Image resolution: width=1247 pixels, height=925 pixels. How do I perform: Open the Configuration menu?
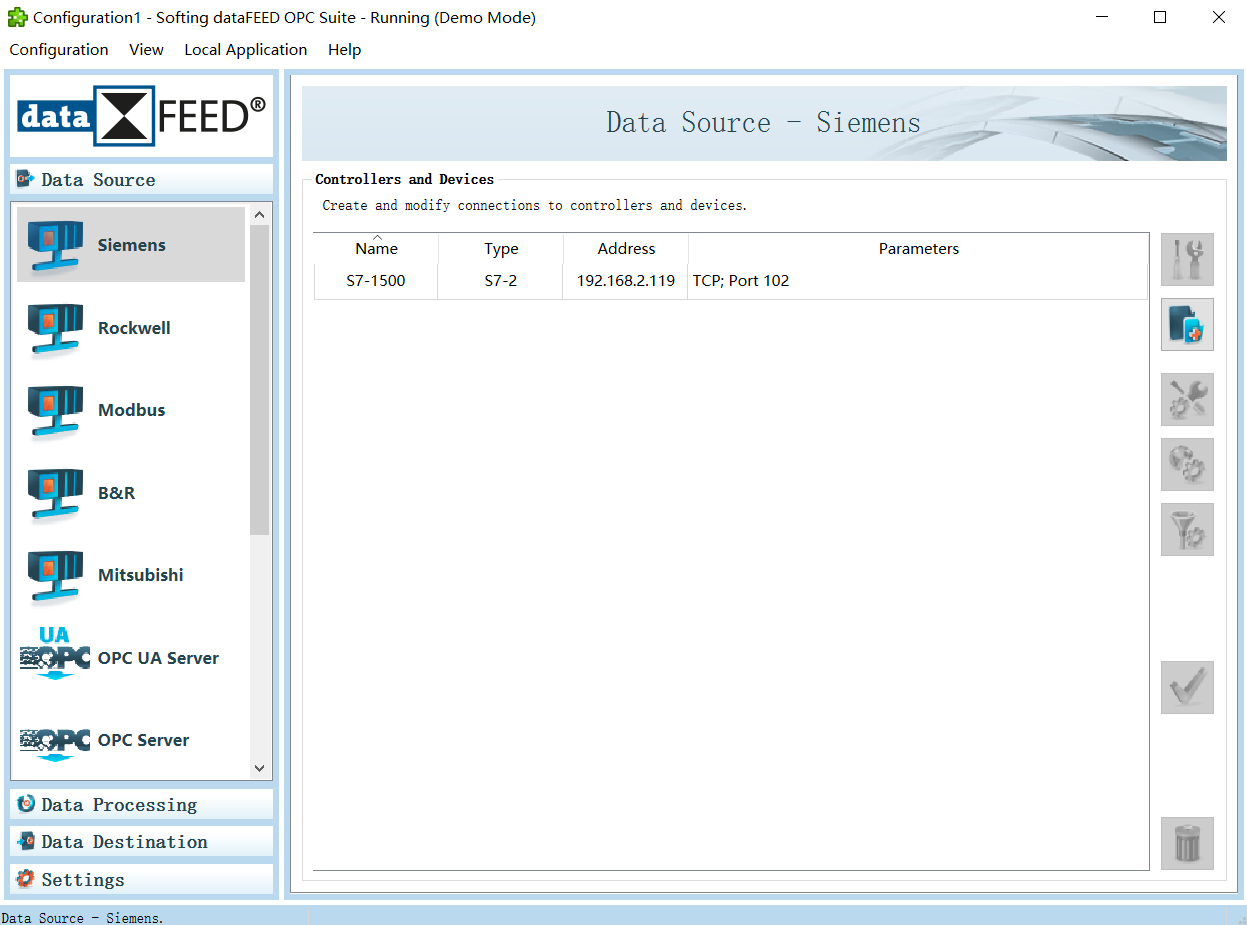pyautogui.click(x=58, y=49)
